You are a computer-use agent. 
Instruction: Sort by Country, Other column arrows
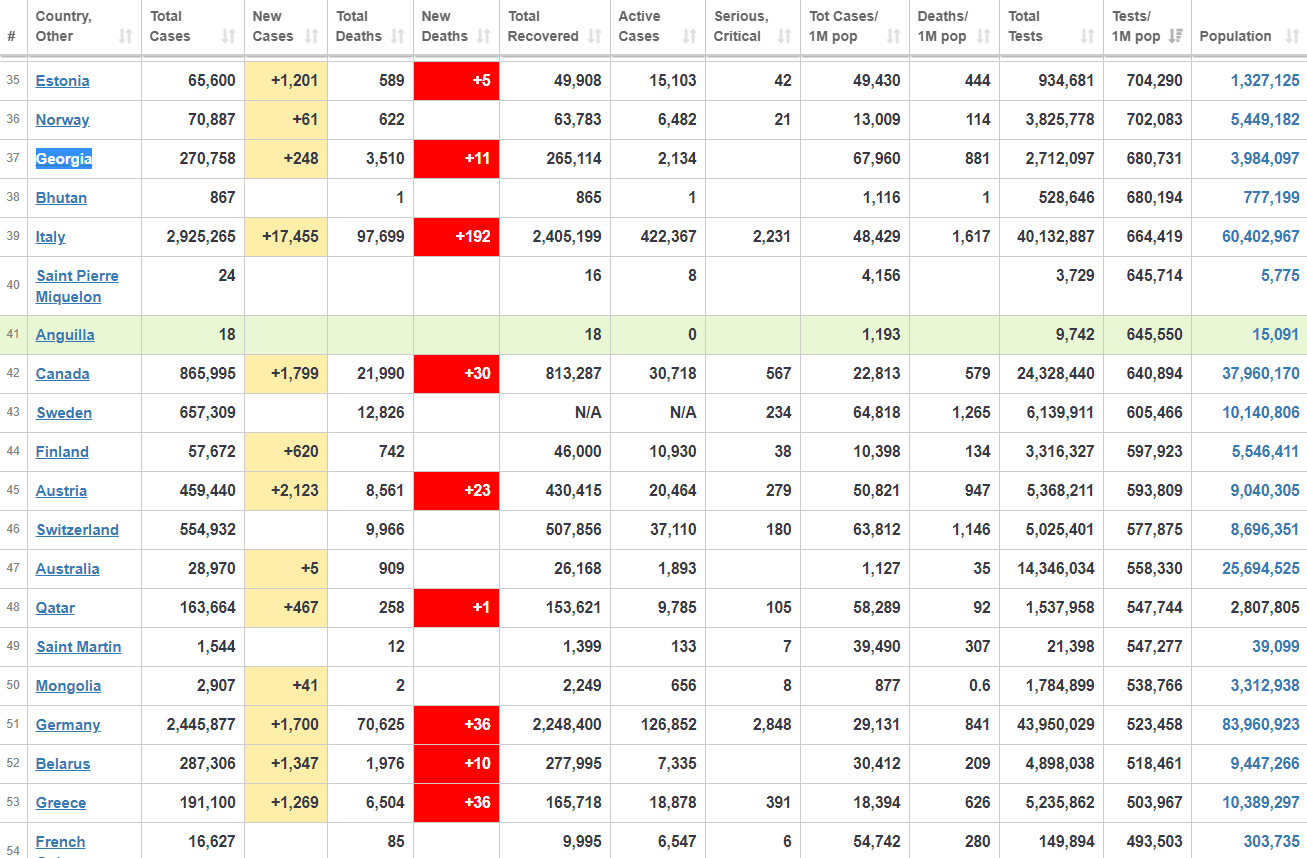pos(125,36)
